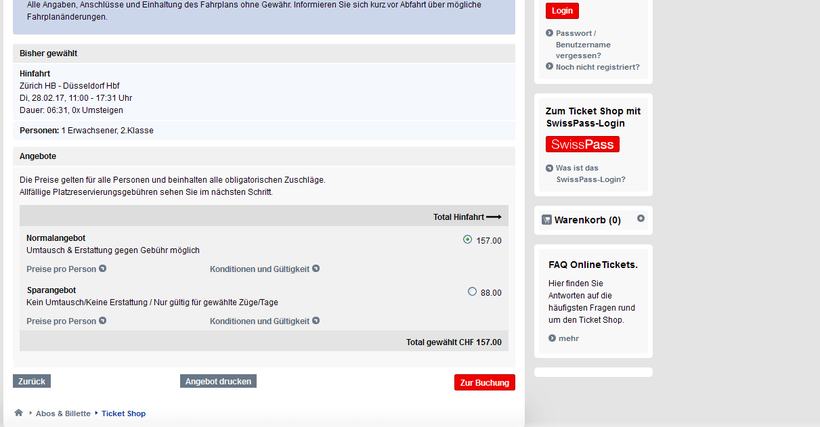820x427 pixels.
Task: Navigate to Abos & Billette breadcrumb
Action: 63,413
